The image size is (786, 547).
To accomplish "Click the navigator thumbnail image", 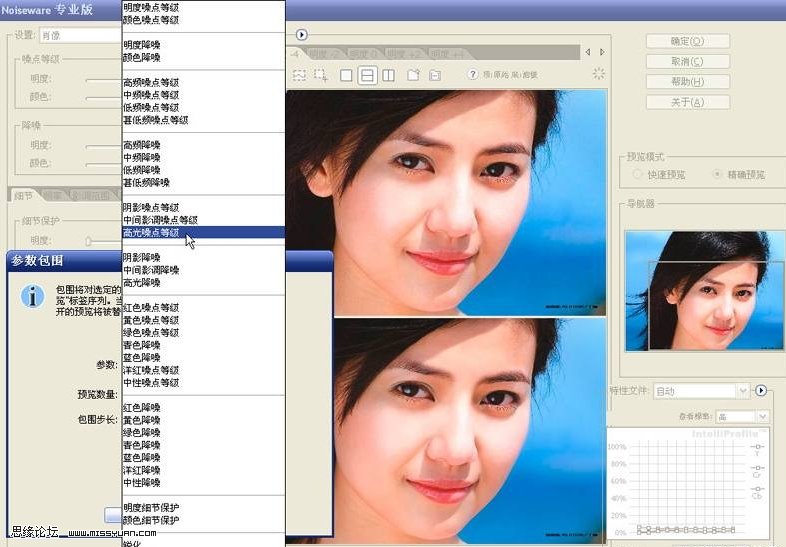I will (x=705, y=291).
